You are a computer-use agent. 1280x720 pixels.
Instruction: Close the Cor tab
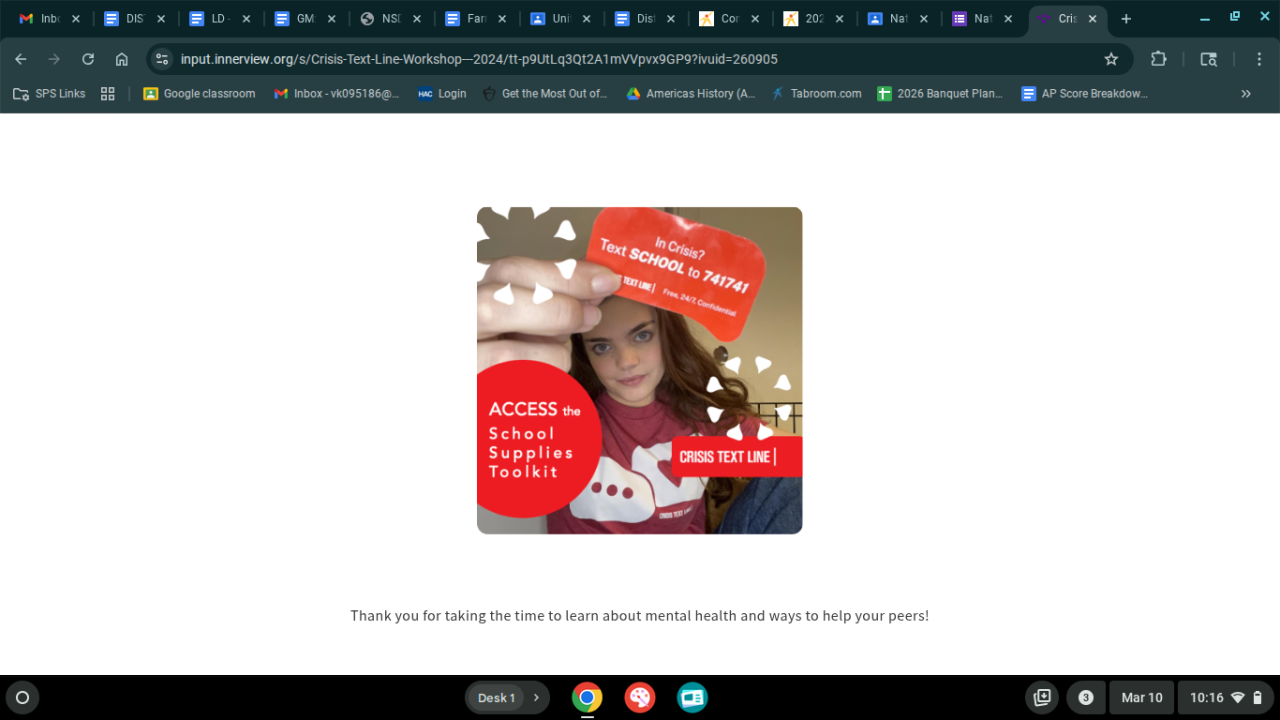[755, 19]
